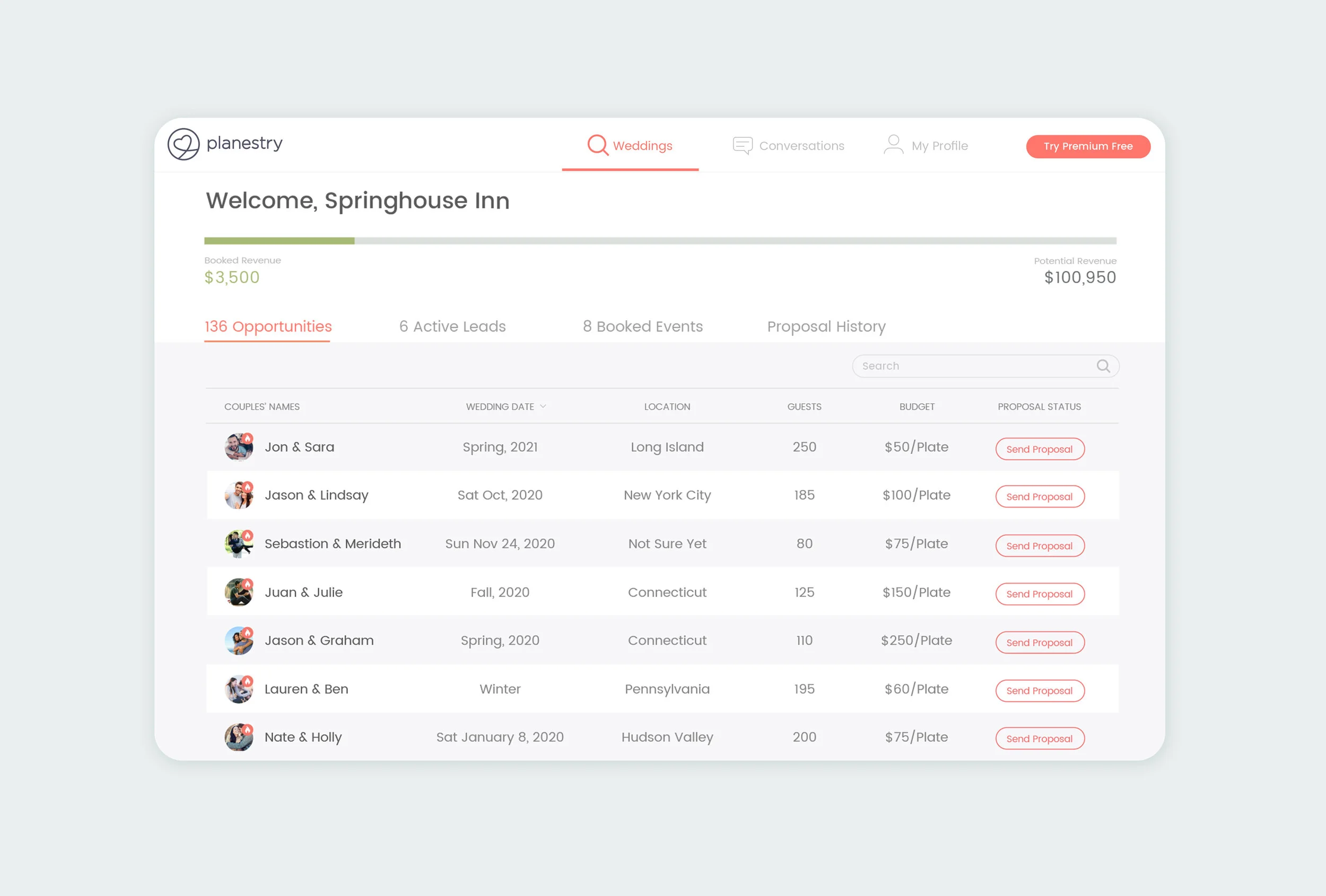The width and height of the screenshot is (1326, 896).
Task: Open Juan & Julie couple avatar
Action: [x=239, y=592]
